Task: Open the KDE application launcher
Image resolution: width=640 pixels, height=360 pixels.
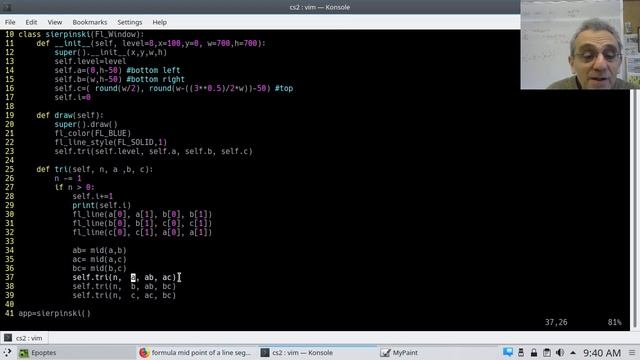Action: point(7,353)
